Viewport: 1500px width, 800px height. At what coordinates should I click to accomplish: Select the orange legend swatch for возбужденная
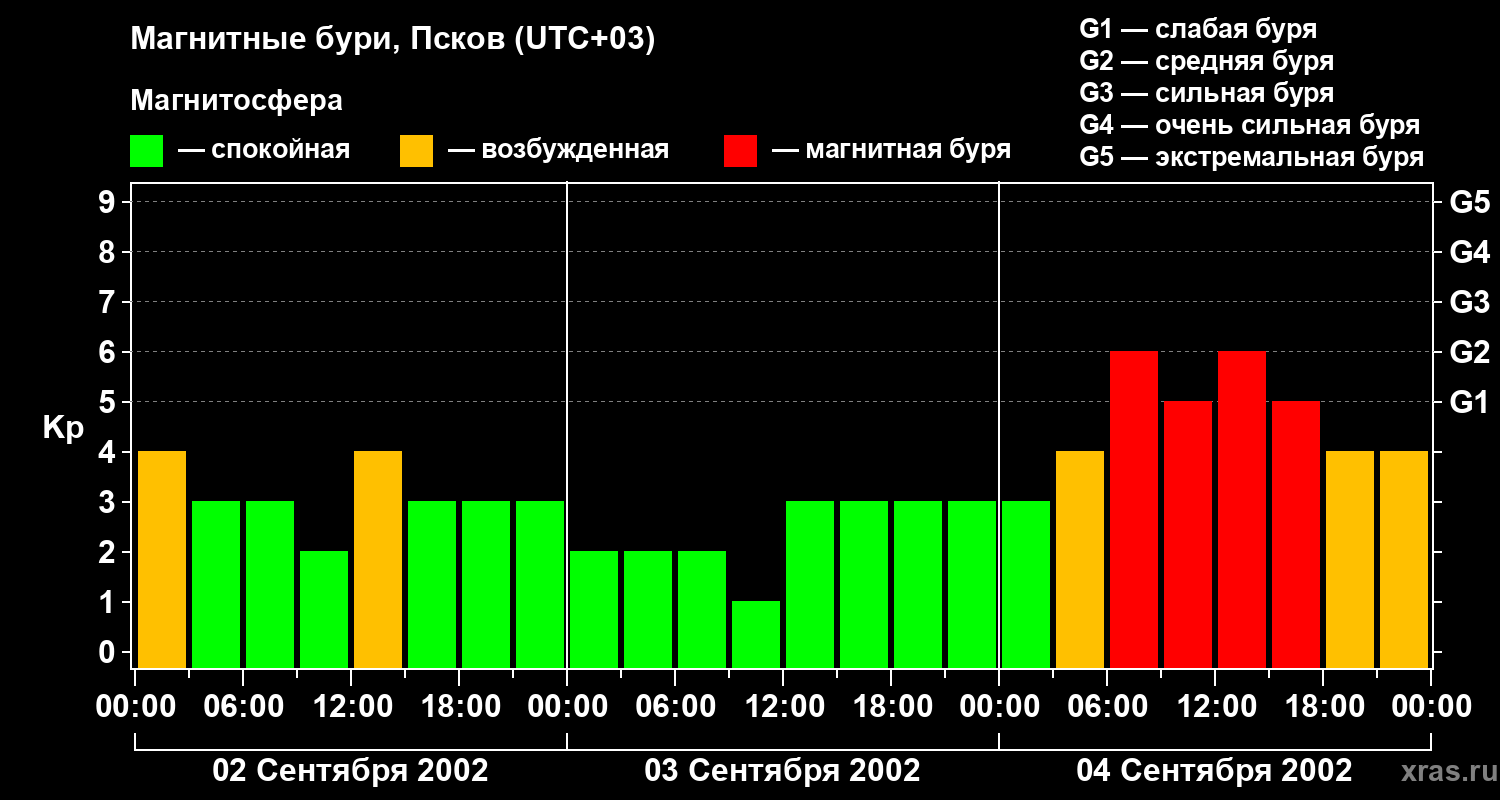(x=416, y=150)
